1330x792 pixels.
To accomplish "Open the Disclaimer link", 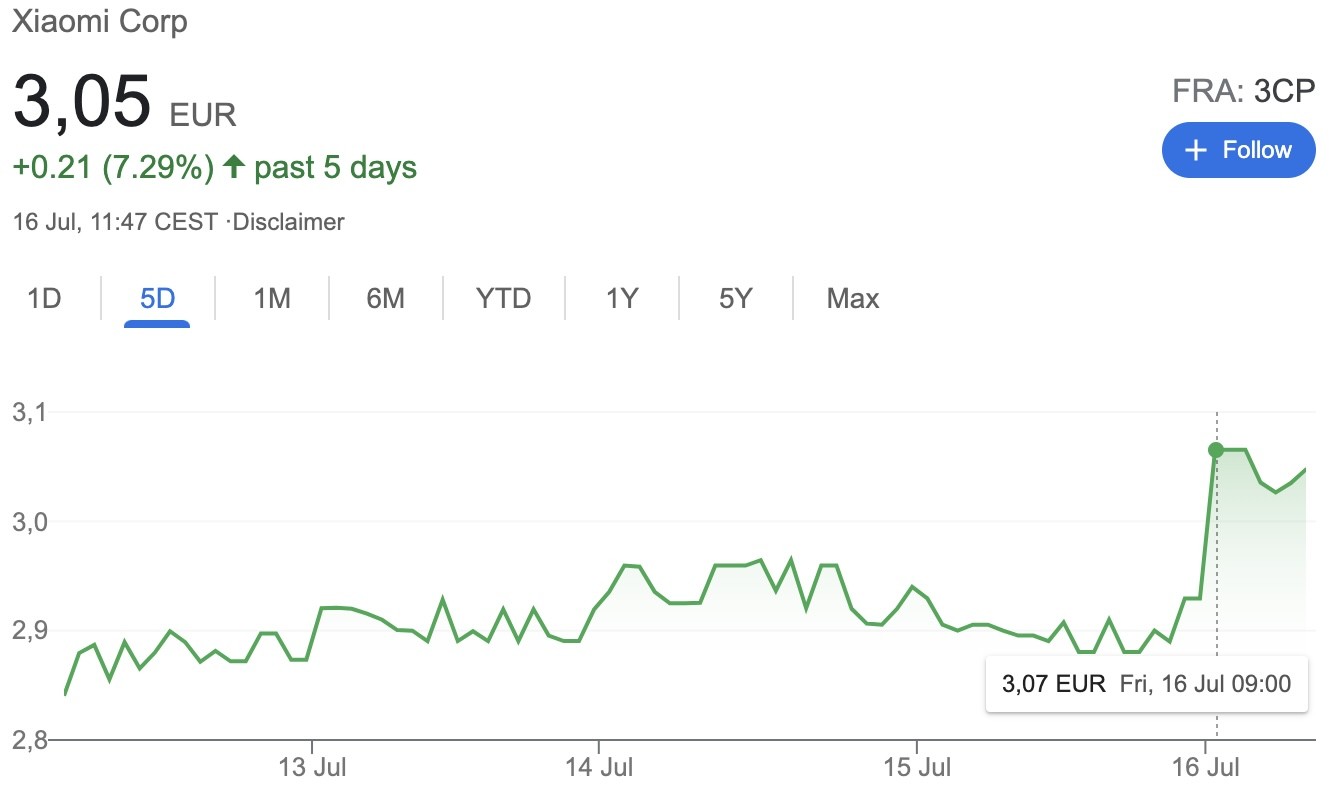I will click(x=288, y=222).
